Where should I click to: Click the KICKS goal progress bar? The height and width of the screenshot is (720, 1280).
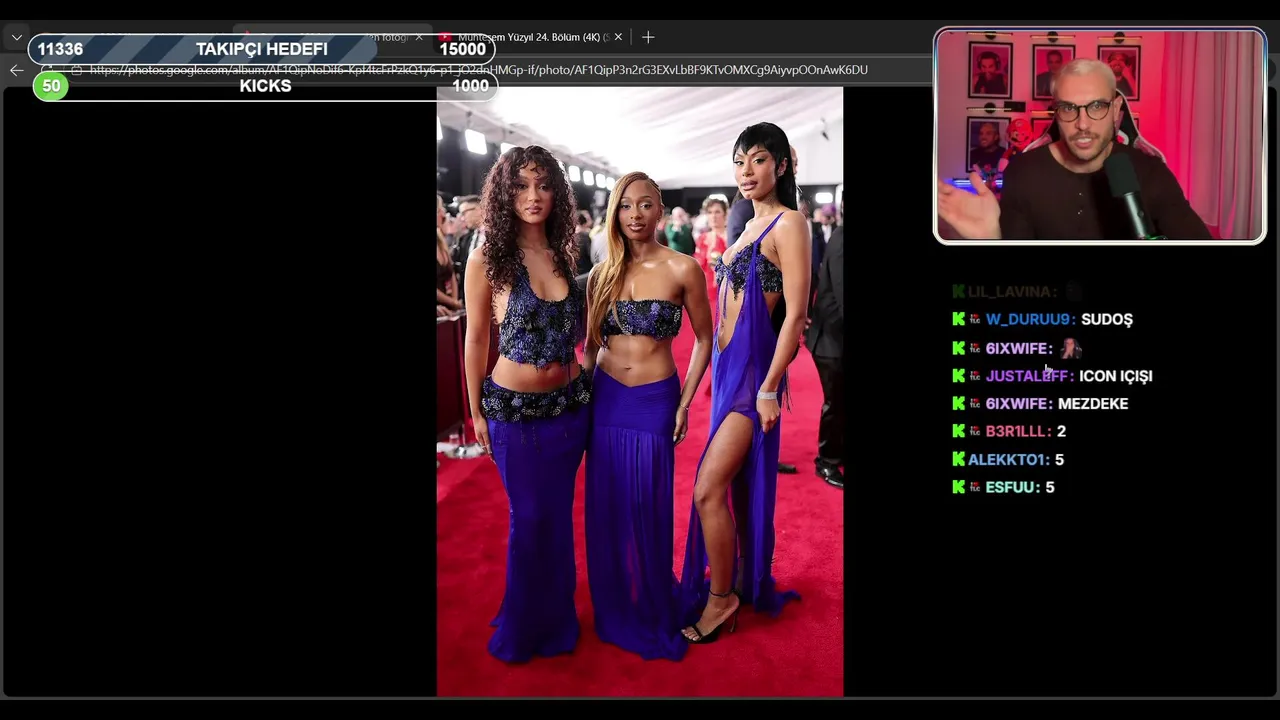pyautogui.click(x=265, y=86)
